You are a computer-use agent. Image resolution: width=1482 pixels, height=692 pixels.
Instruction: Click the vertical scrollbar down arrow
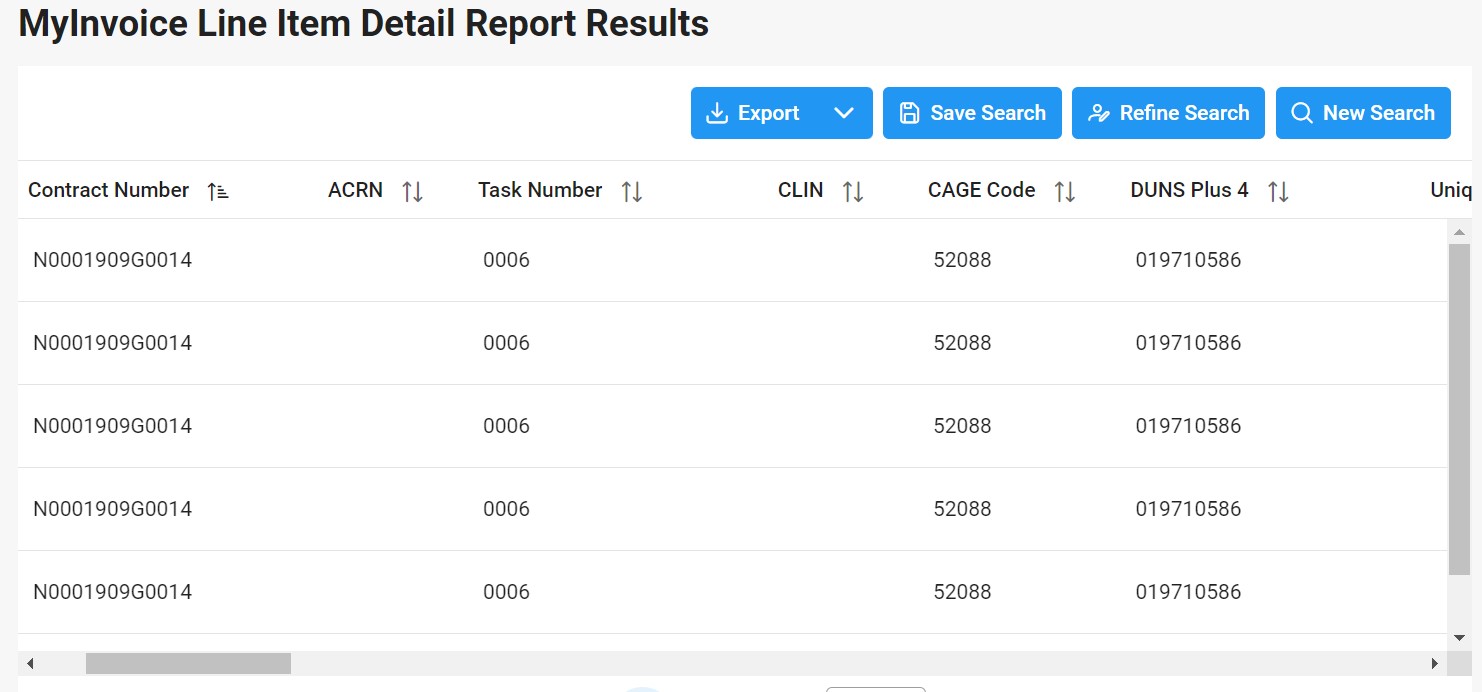1459,637
